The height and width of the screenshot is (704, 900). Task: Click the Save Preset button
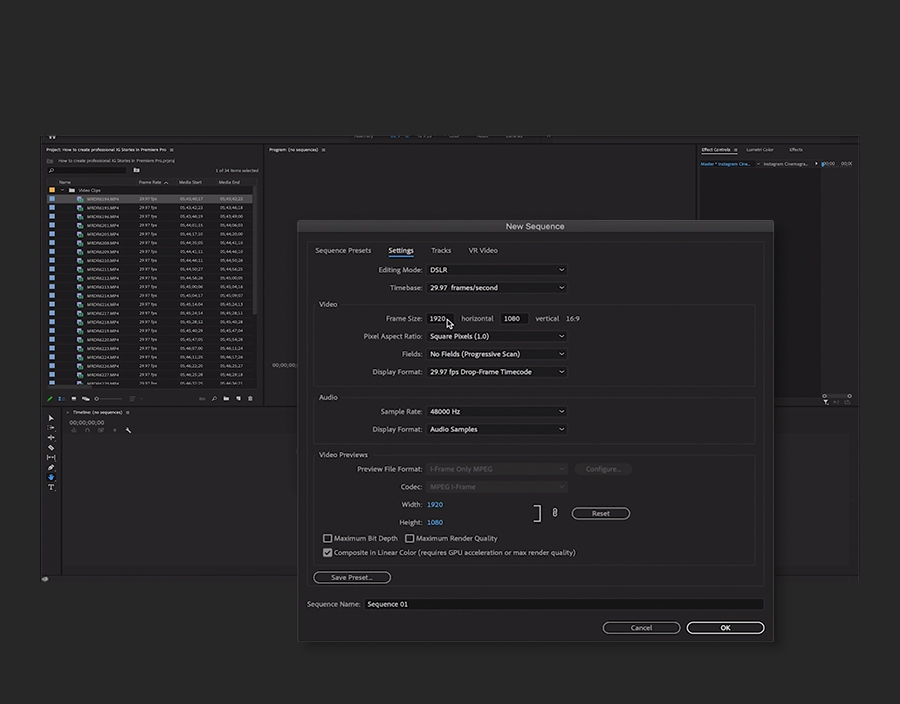pos(352,577)
